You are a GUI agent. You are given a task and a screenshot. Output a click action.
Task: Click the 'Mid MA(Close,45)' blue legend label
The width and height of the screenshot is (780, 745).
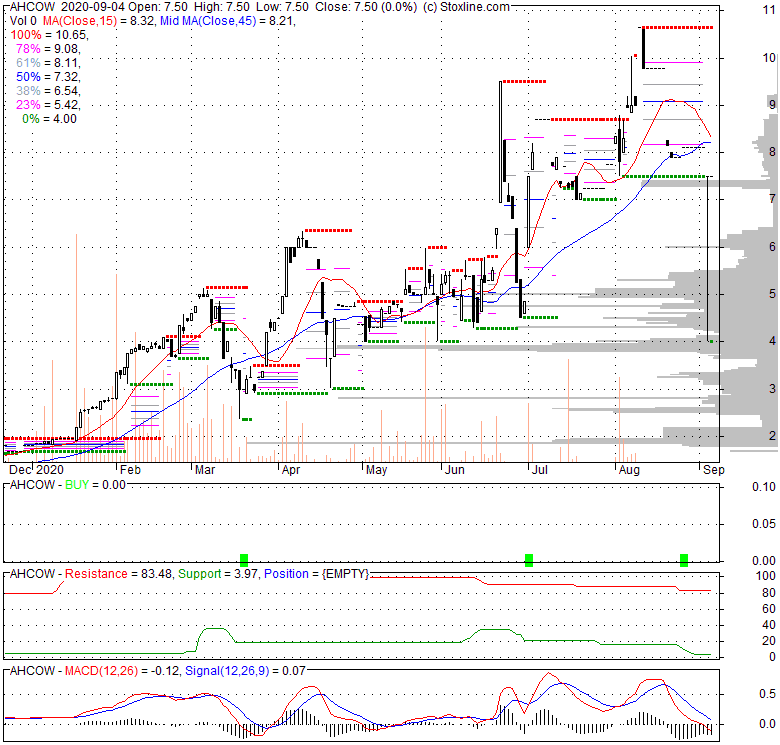[208, 21]
